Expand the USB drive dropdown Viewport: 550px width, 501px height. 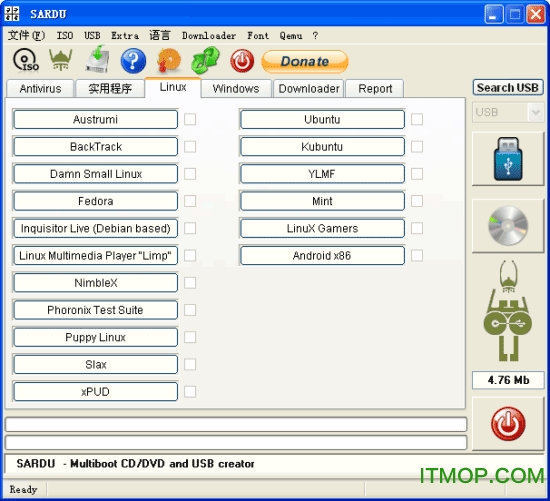click(536, 112)
